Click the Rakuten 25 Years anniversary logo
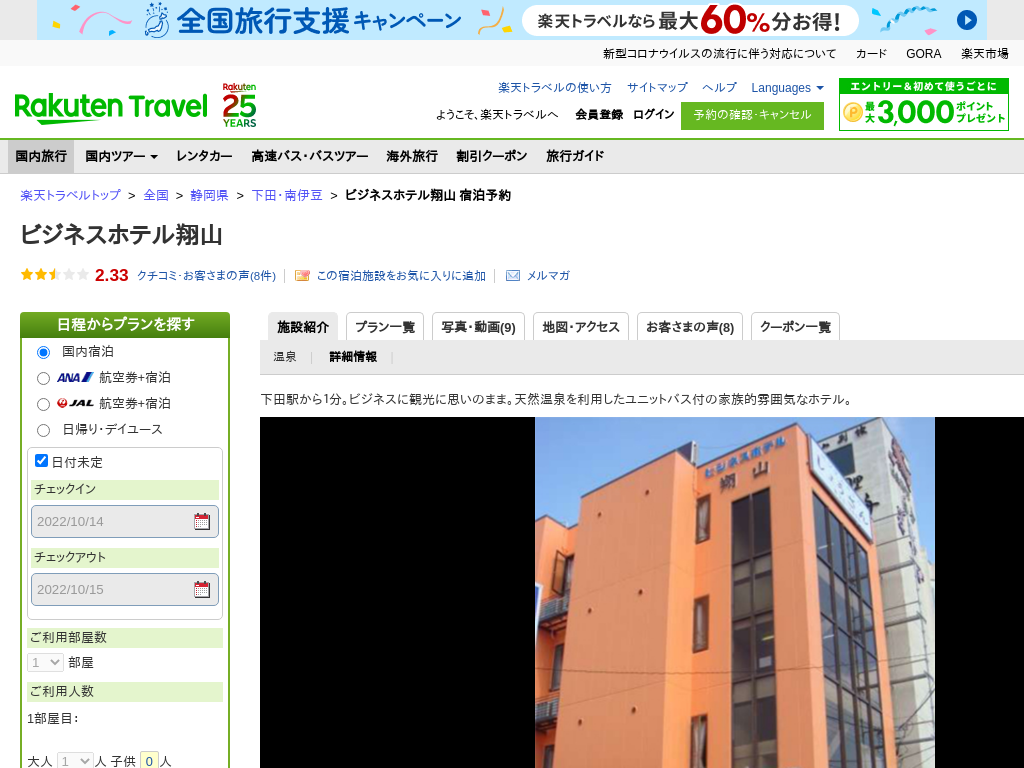 tap(239, 105)
